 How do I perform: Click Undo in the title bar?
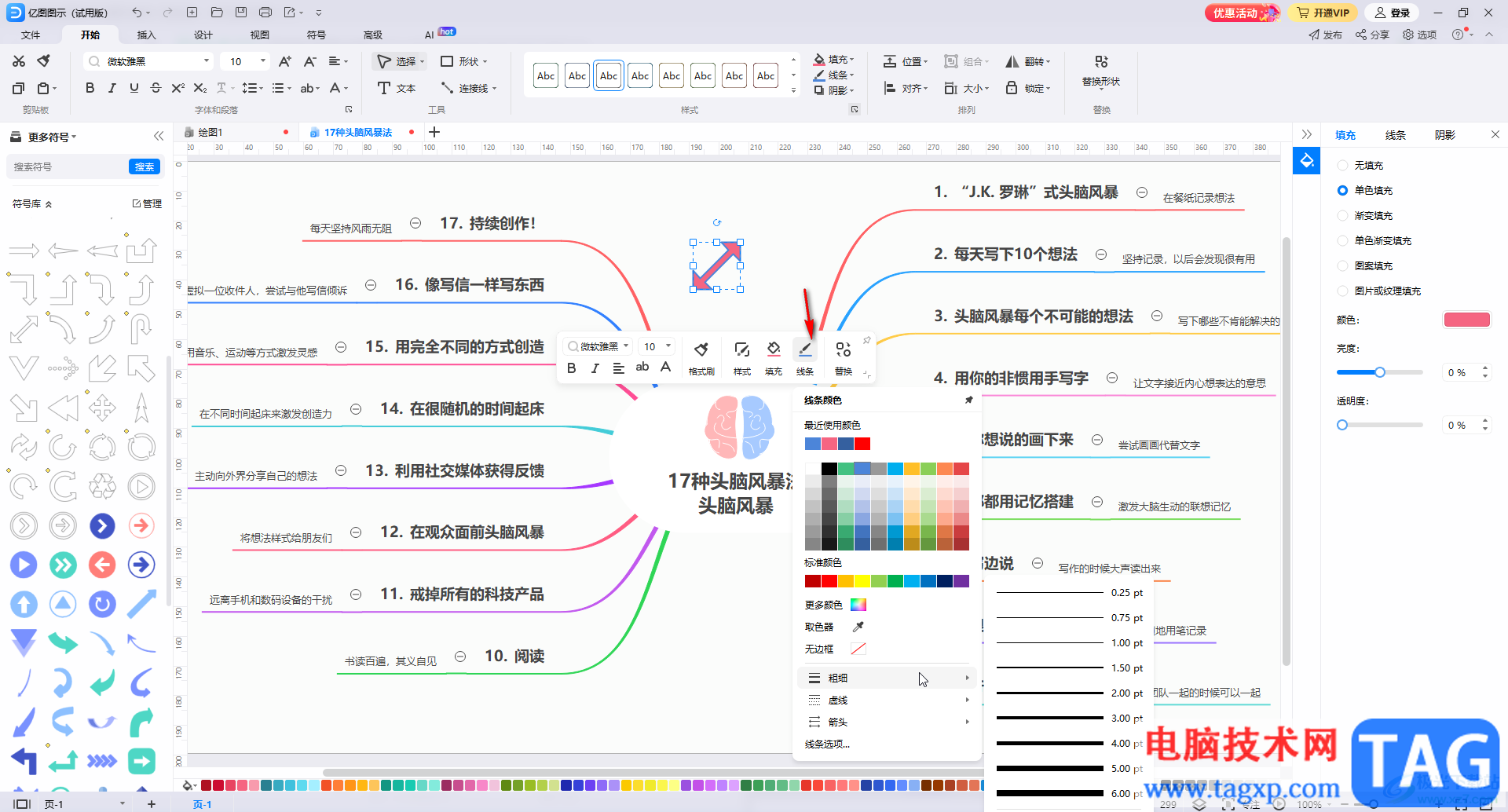(137, 13)
